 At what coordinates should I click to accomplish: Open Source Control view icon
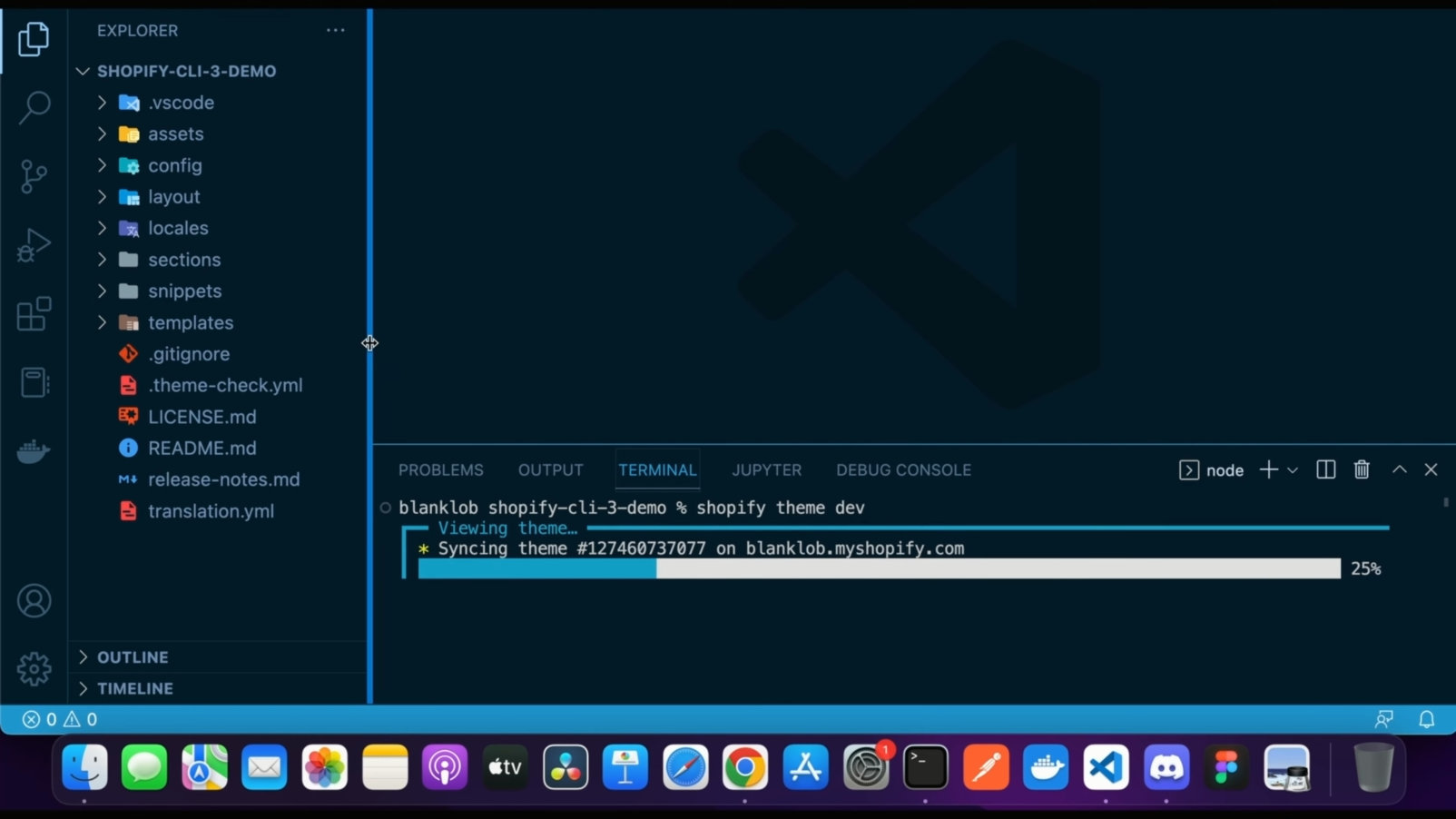[x=34, y=176]
